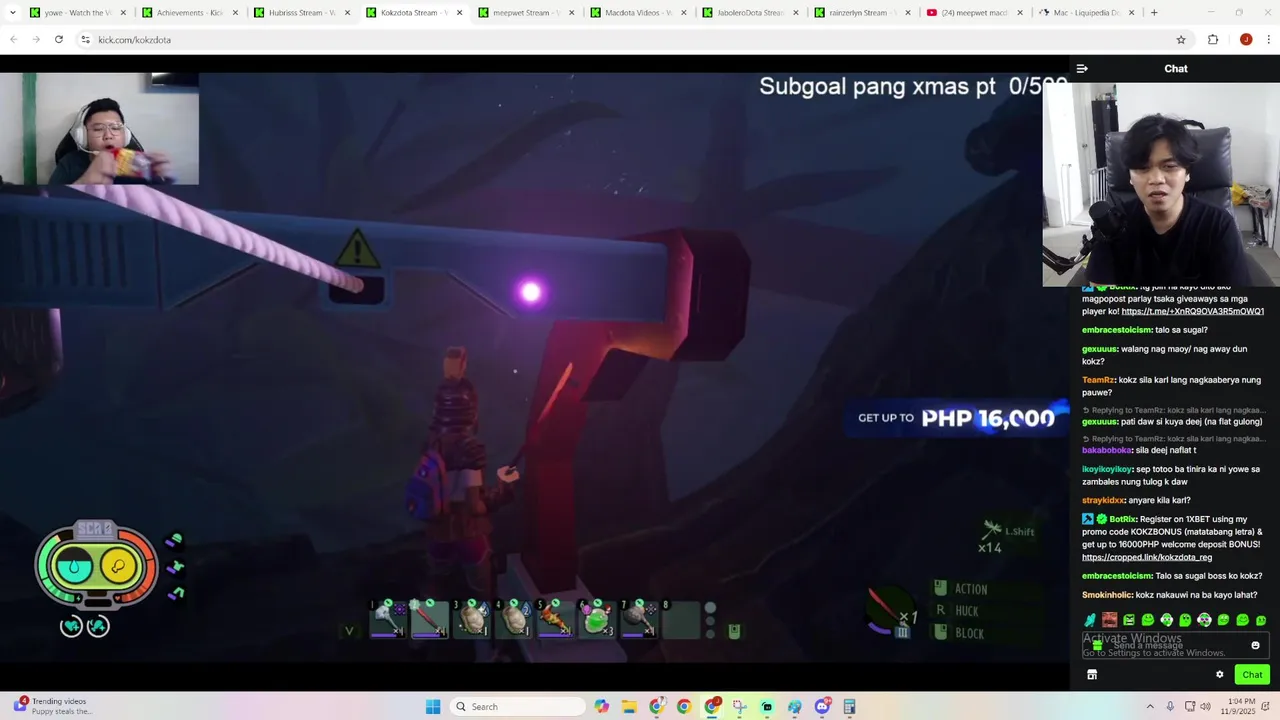The image size is (1280, 720).
Task: Open the chat settings gear
Action: 1220,675
